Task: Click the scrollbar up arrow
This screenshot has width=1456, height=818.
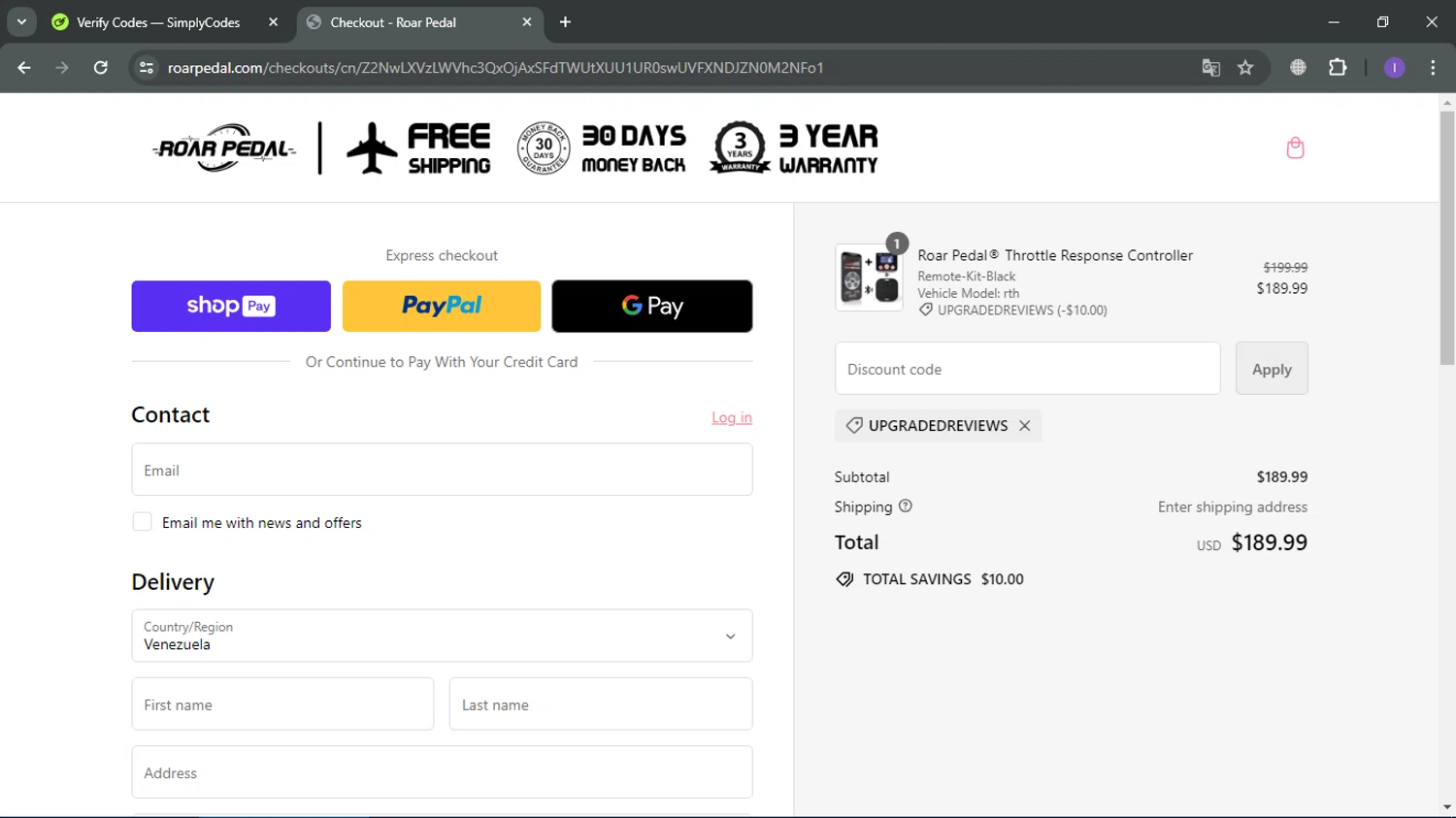Action: 1447,102
